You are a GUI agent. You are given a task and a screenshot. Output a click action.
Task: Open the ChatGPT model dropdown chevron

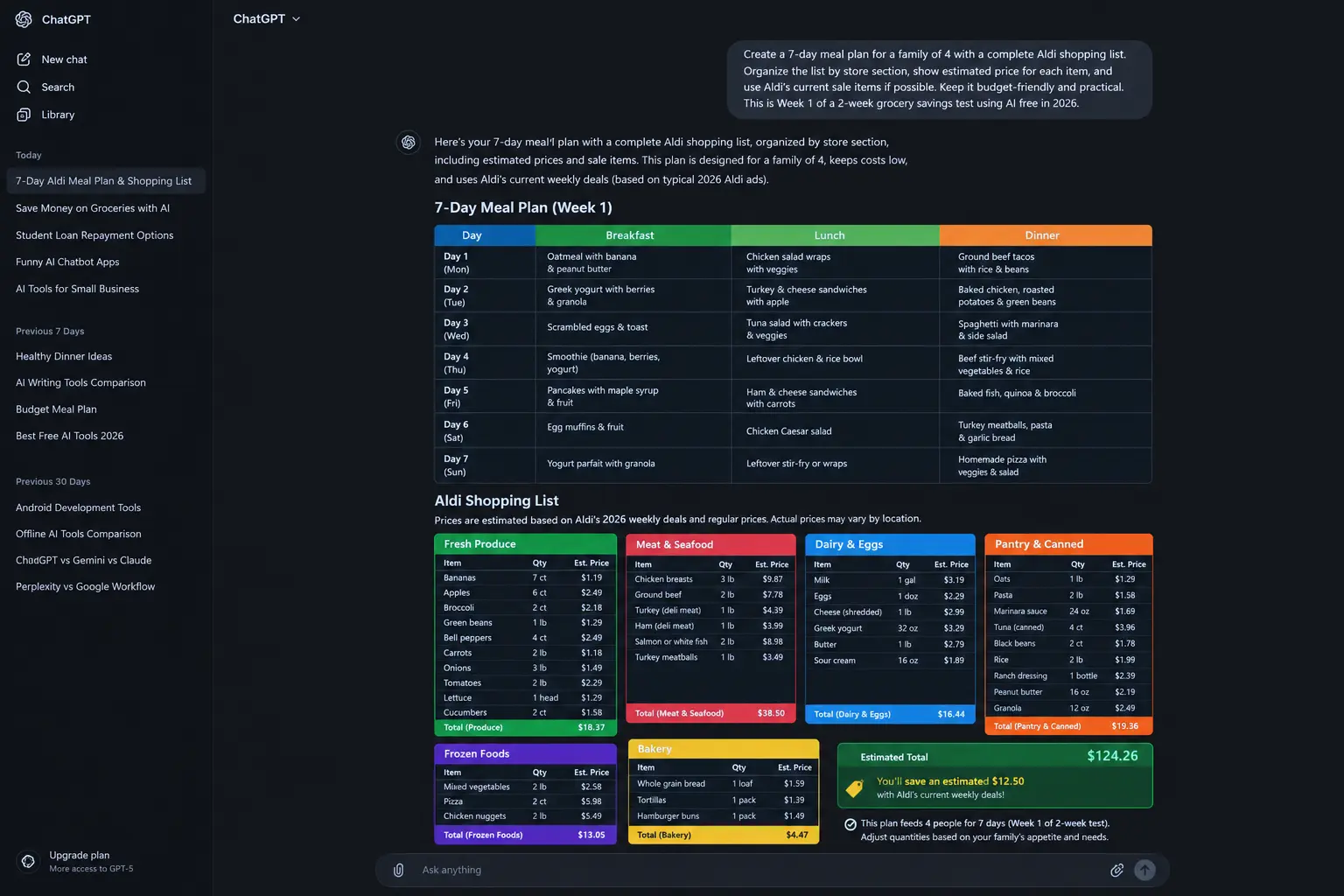(296, 19)
